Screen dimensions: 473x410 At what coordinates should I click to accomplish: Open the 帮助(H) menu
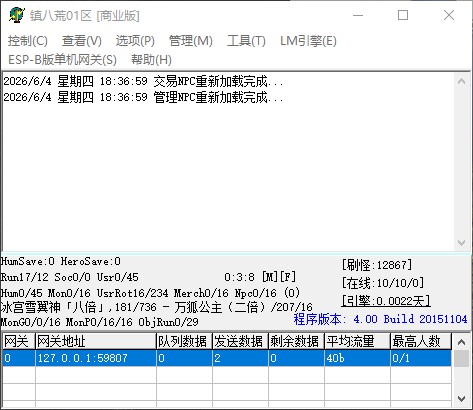(x=151, y=60)
